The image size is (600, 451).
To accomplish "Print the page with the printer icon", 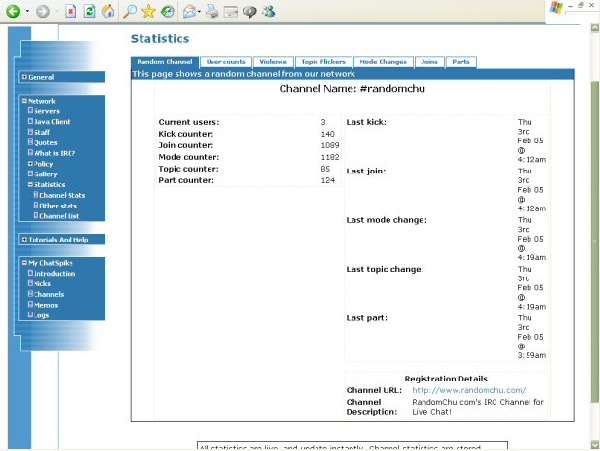I will (212, 11).
